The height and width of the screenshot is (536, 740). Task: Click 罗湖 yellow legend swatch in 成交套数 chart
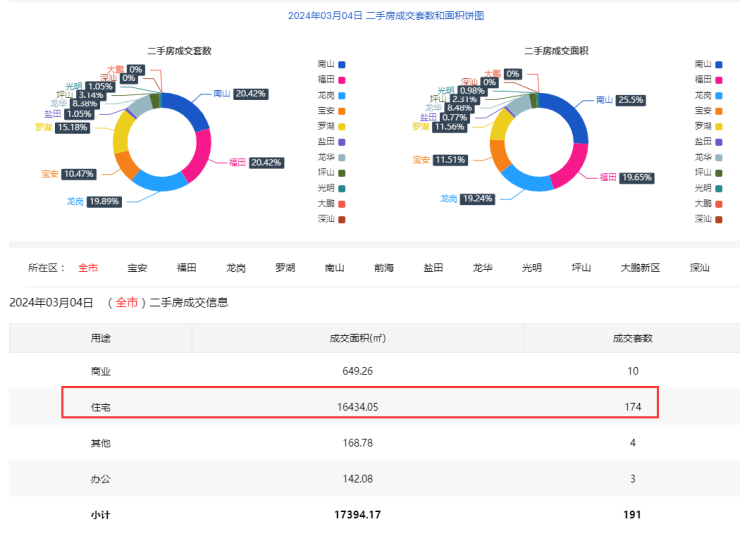click(341, 126)
